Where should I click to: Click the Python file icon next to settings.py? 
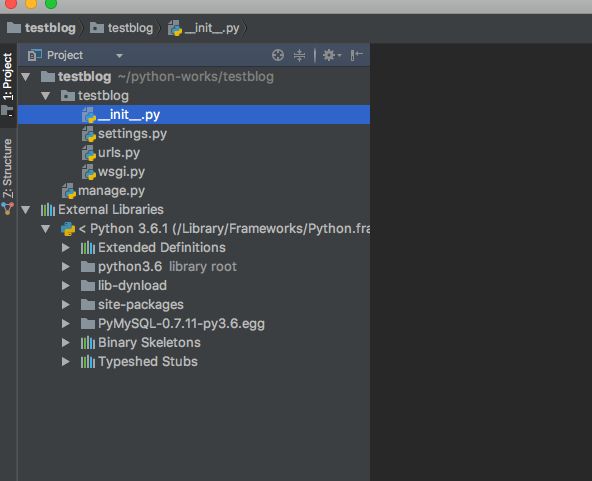point(89,134)
